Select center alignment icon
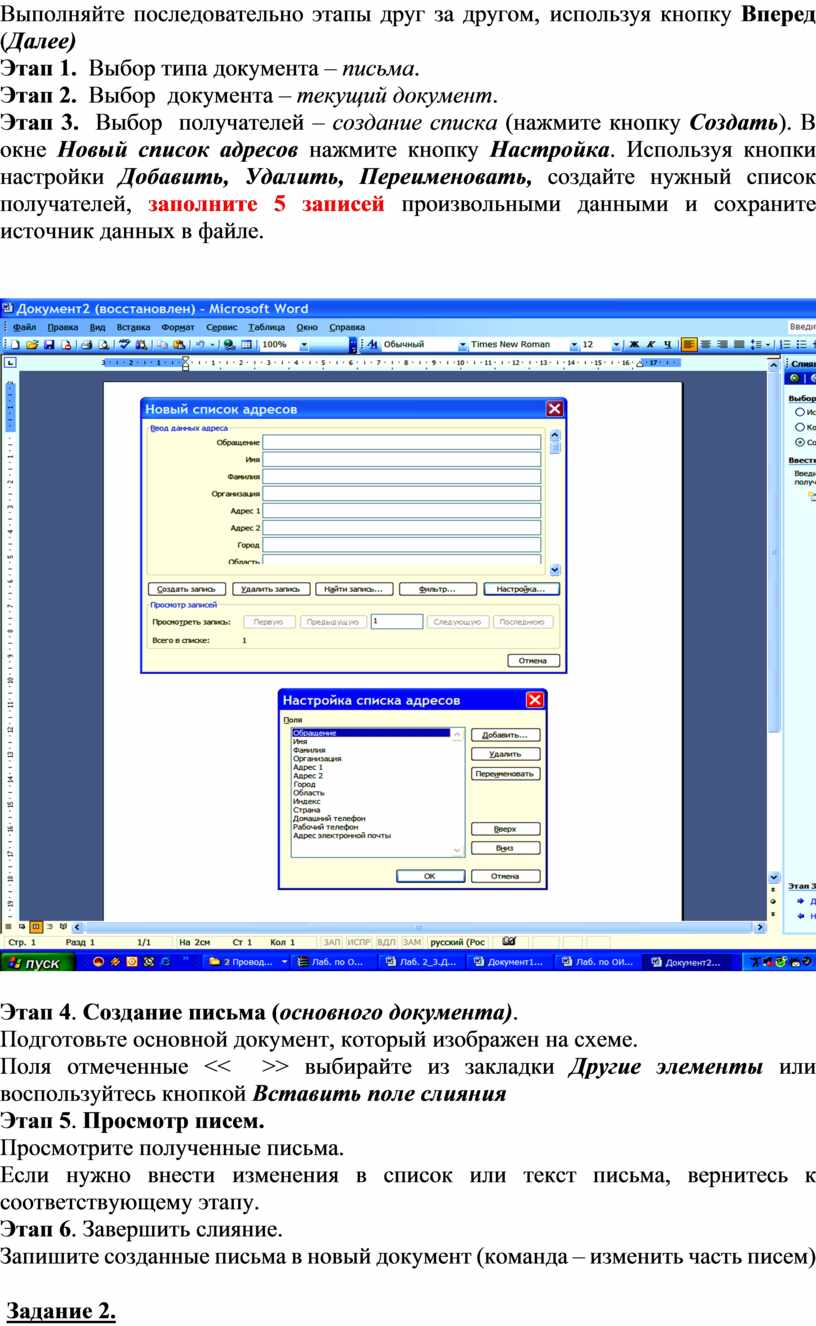This screenshot has width=816, height=1326. click(x=707, y=344)
